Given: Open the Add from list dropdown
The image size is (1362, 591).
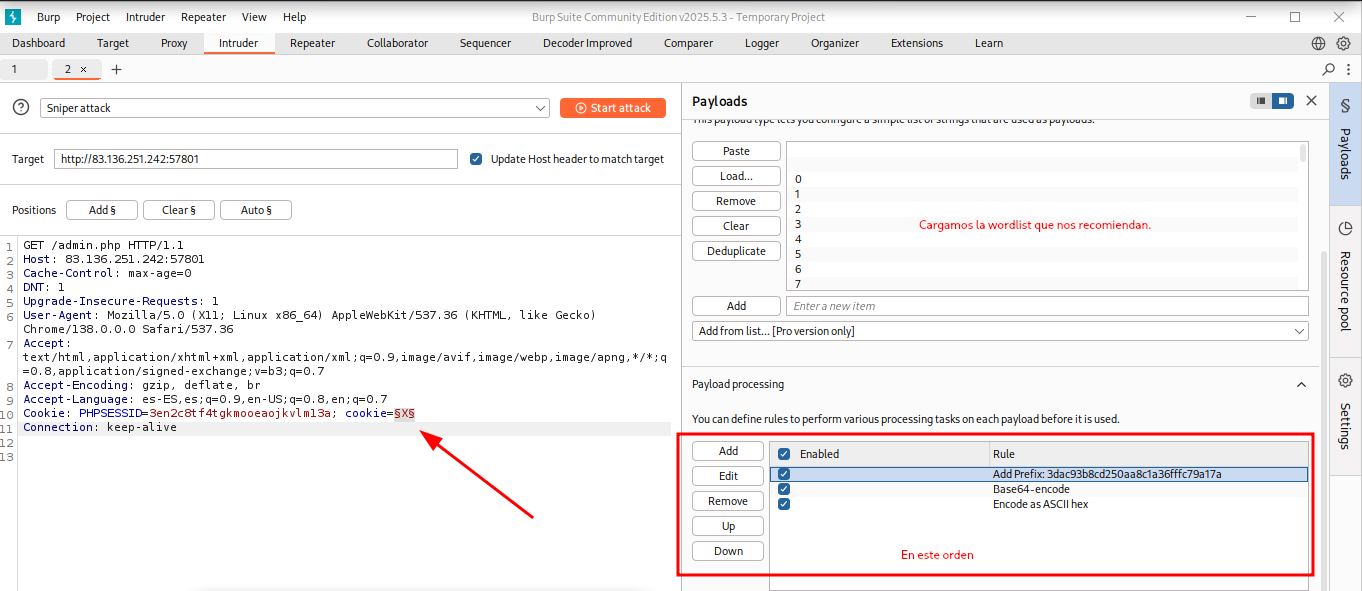Looking at the screenshot, I should pyautogui.click(x=1000, y=331).
